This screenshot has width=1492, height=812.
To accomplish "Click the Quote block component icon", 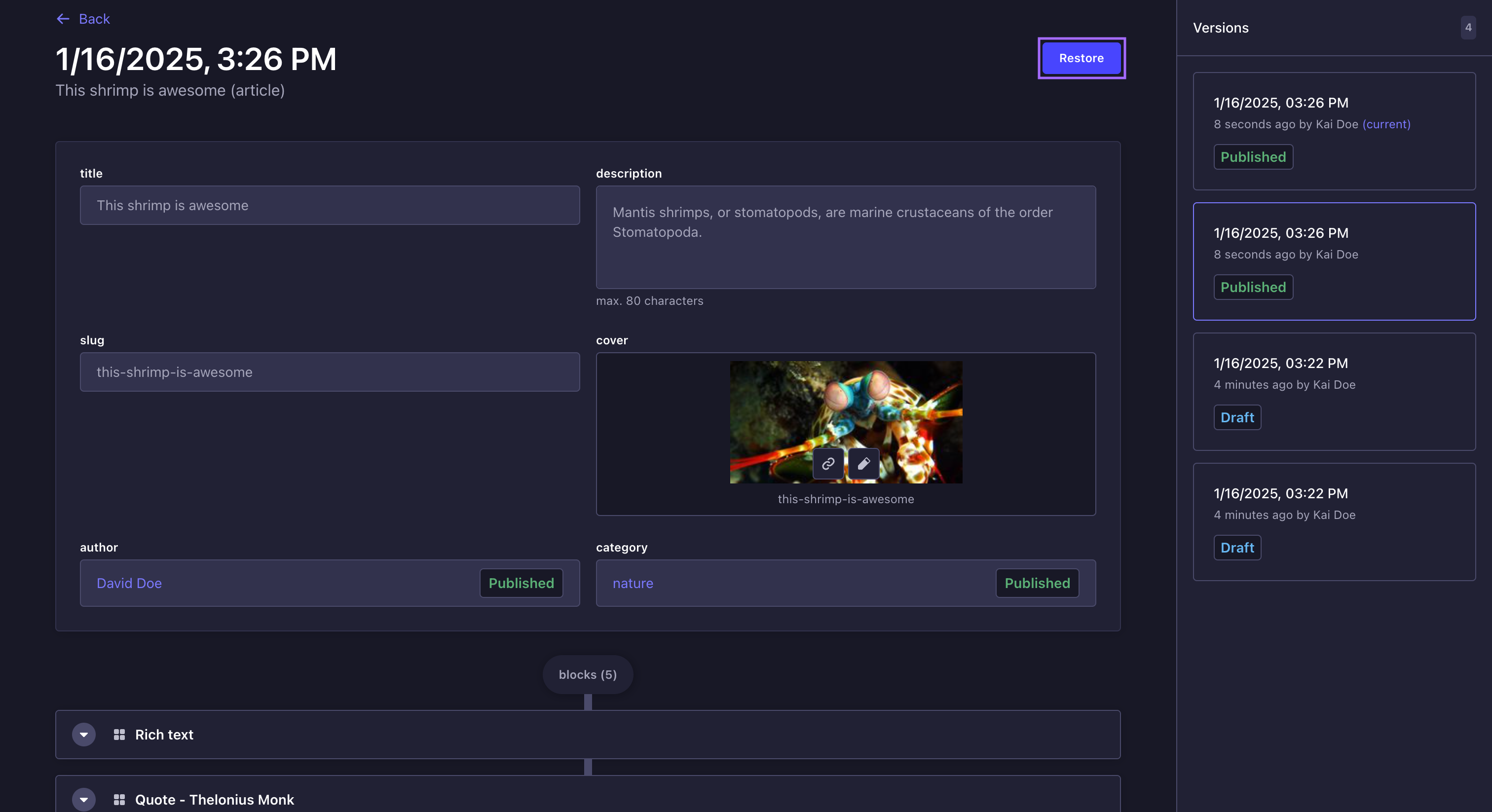I will click(x=120, y=800).
